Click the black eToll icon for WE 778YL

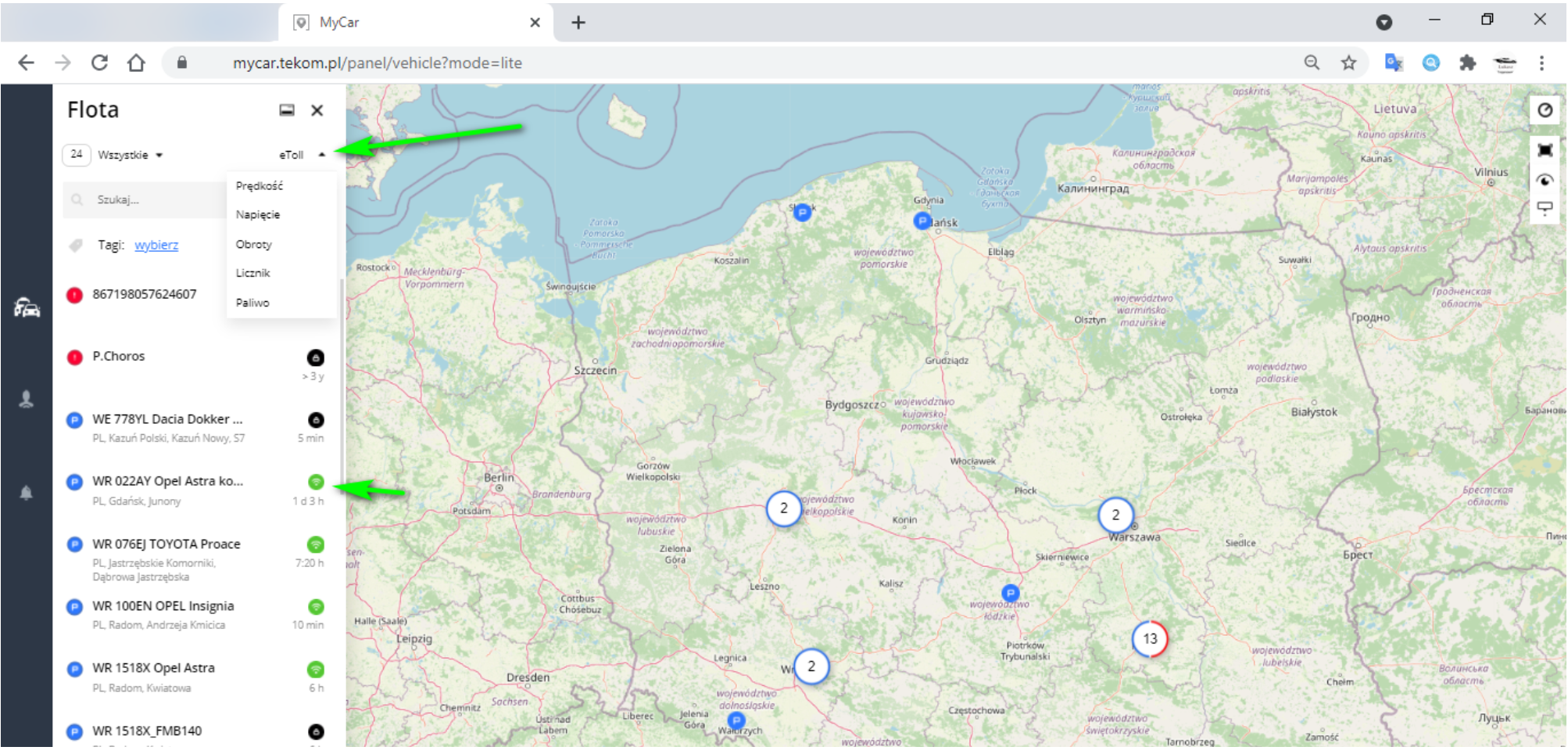[316, 420]
